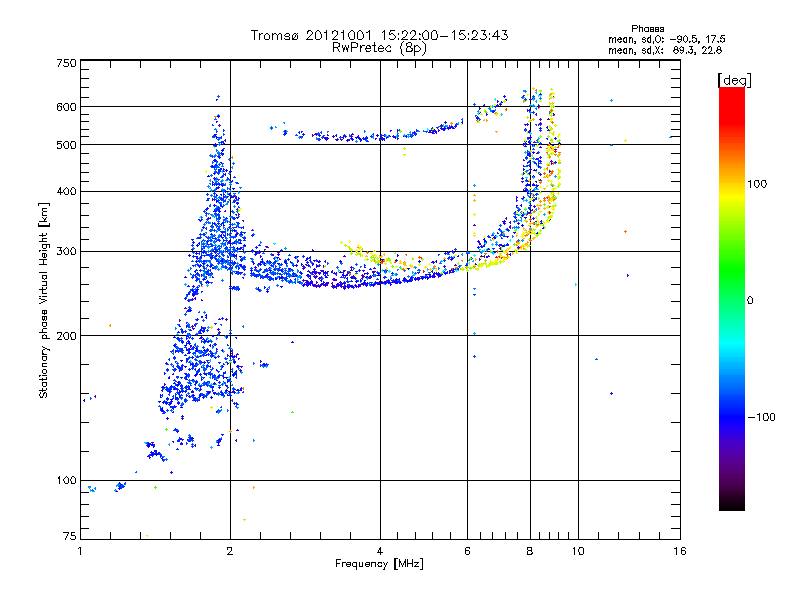Click the '4' x-axis tick label

[x=380, y=551]
